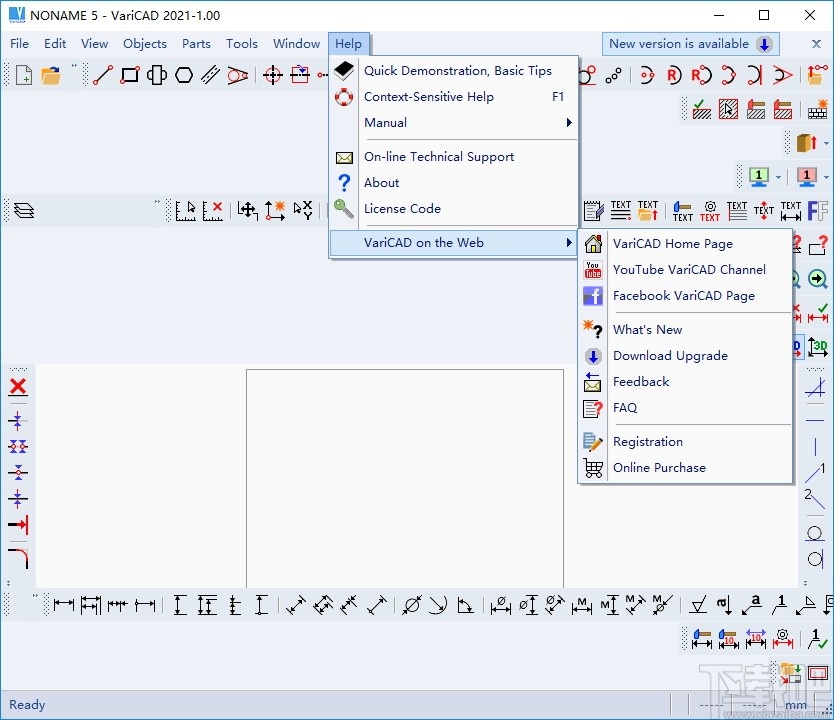Select Quick Demonstration, Basic Tips
This screenshot has width=834, height=720.
(453, 71)
